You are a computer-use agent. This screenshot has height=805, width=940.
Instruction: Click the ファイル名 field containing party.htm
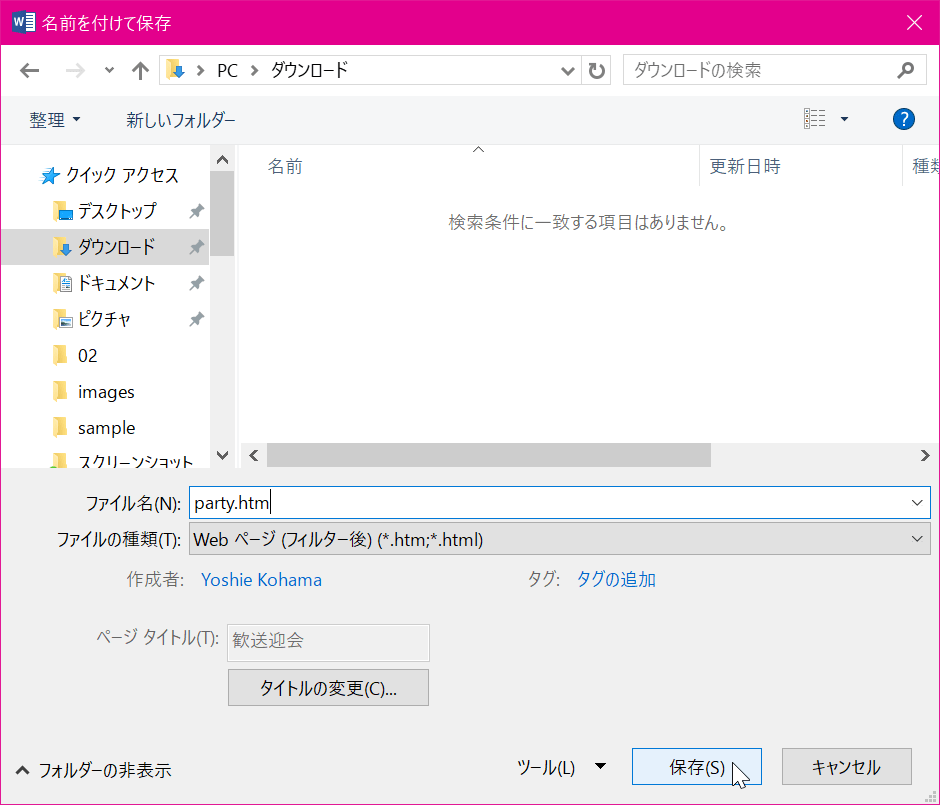(560, 502)
